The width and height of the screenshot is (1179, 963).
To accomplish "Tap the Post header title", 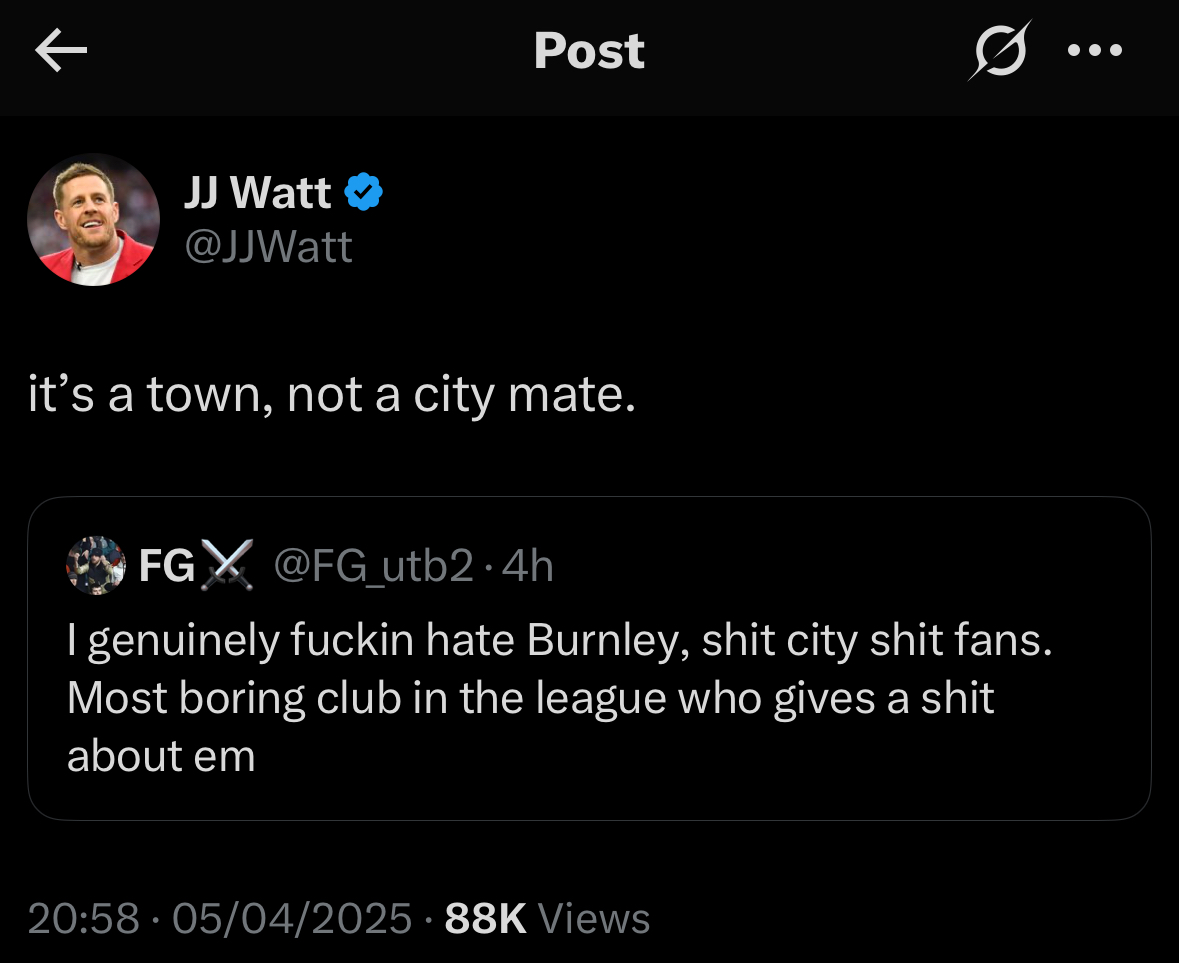I will (x=589, y=51).
